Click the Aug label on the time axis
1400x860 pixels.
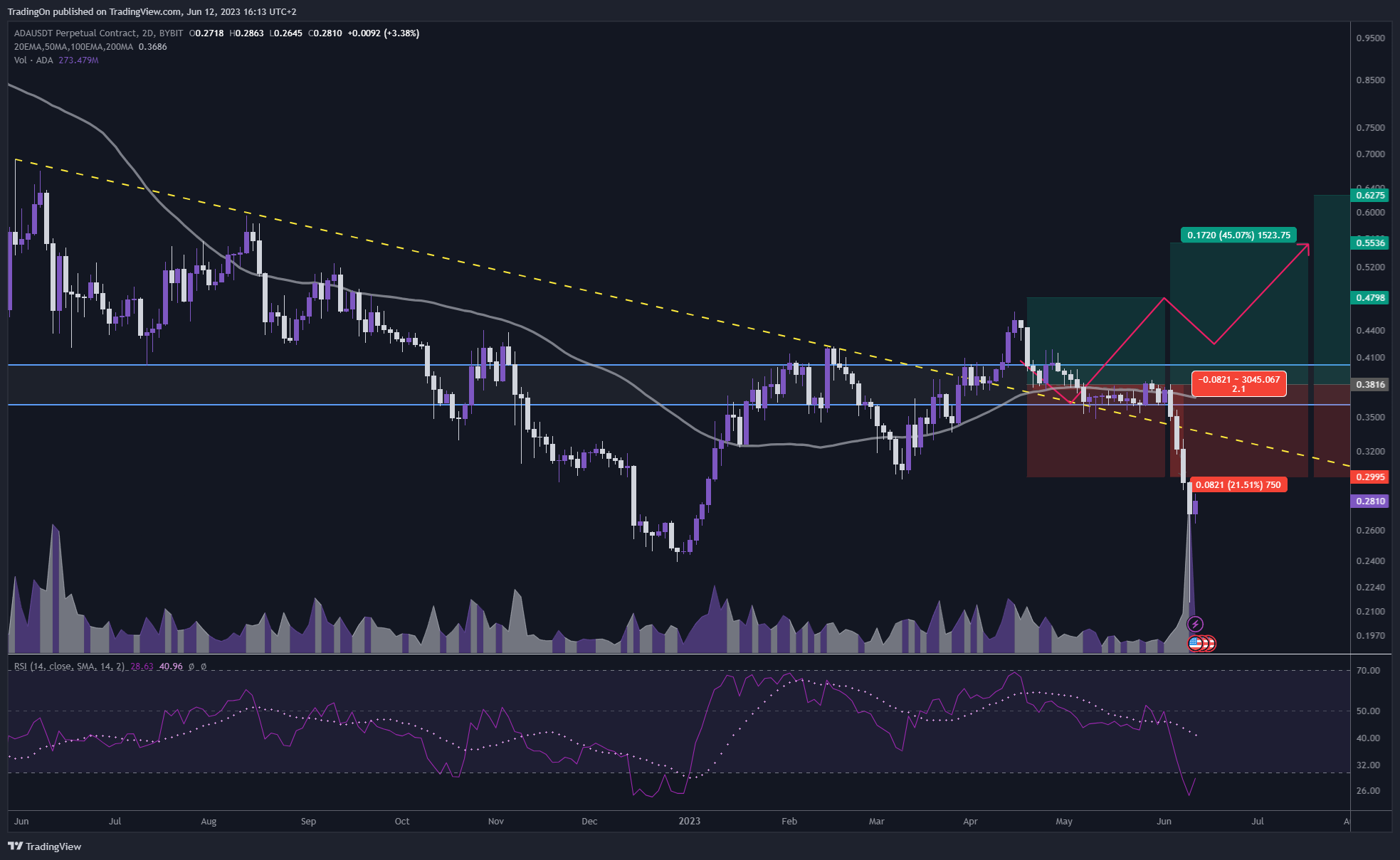209,821
